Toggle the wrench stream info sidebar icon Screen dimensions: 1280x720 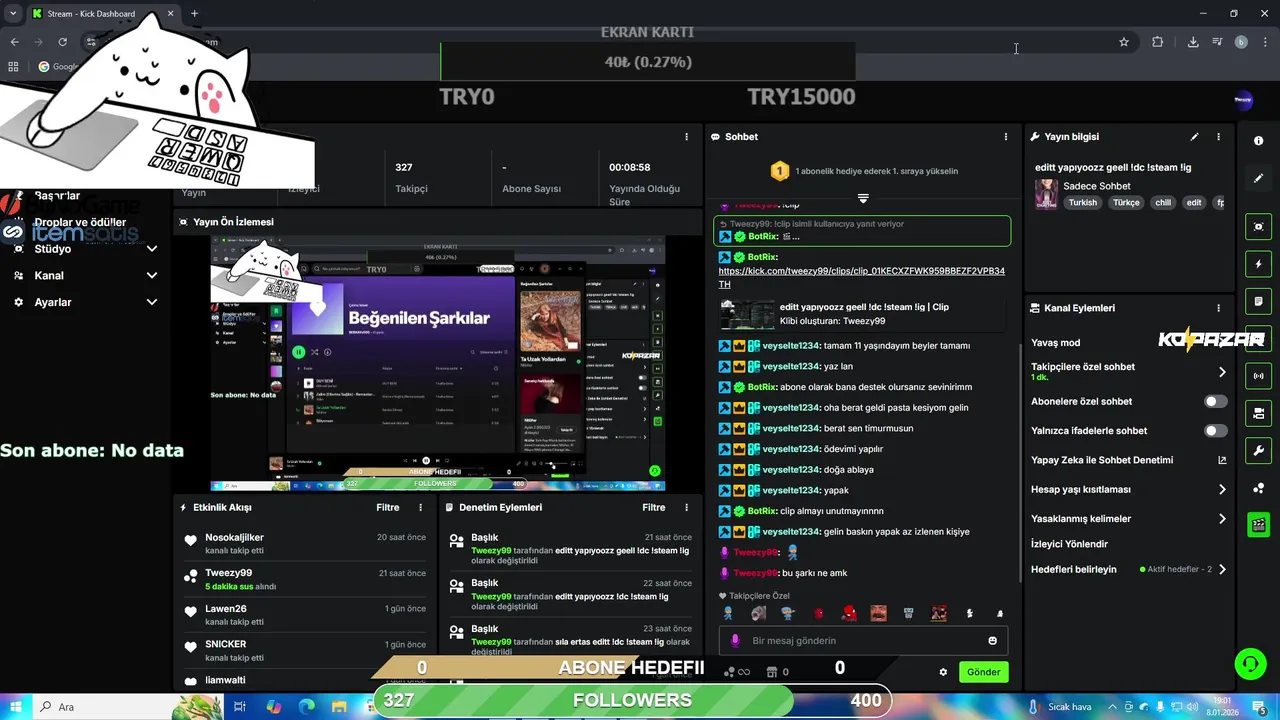tap(1258, 450)
